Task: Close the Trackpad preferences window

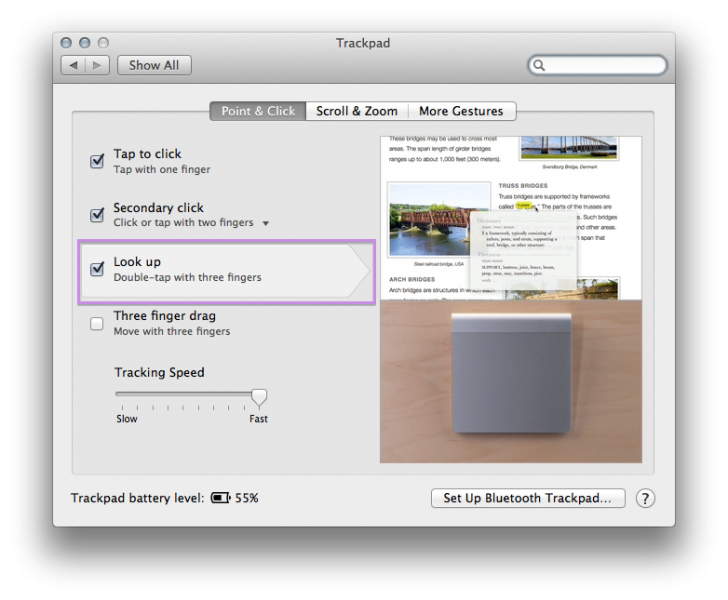Action: coord(66,43)
